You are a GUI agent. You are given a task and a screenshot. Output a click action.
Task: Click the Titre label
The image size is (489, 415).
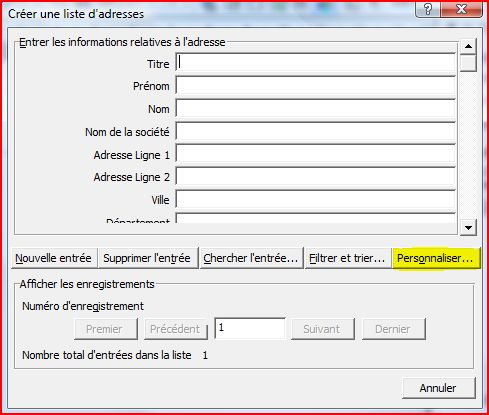click(x=158, y=64)
